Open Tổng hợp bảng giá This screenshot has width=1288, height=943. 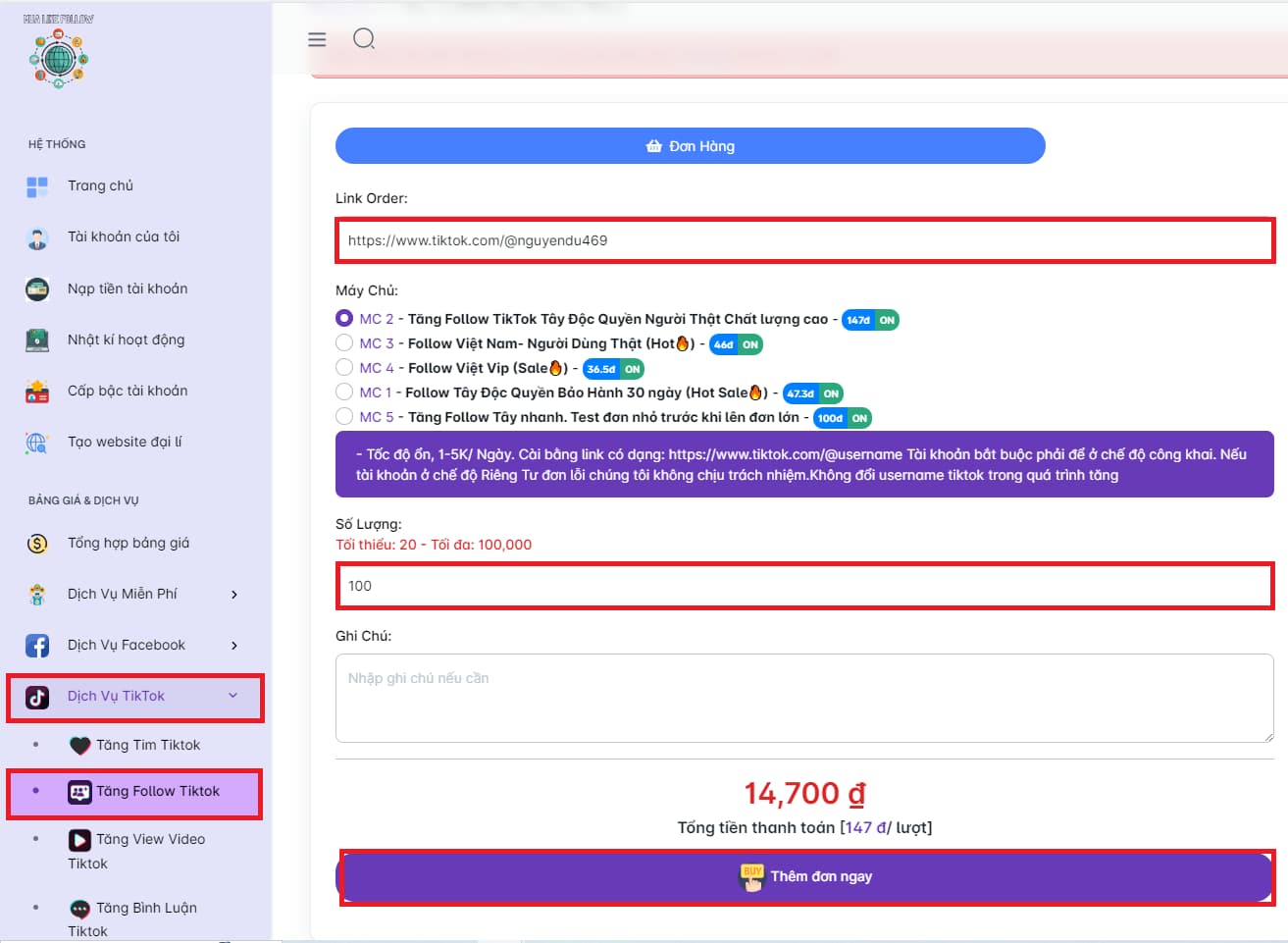pos(129,543)
